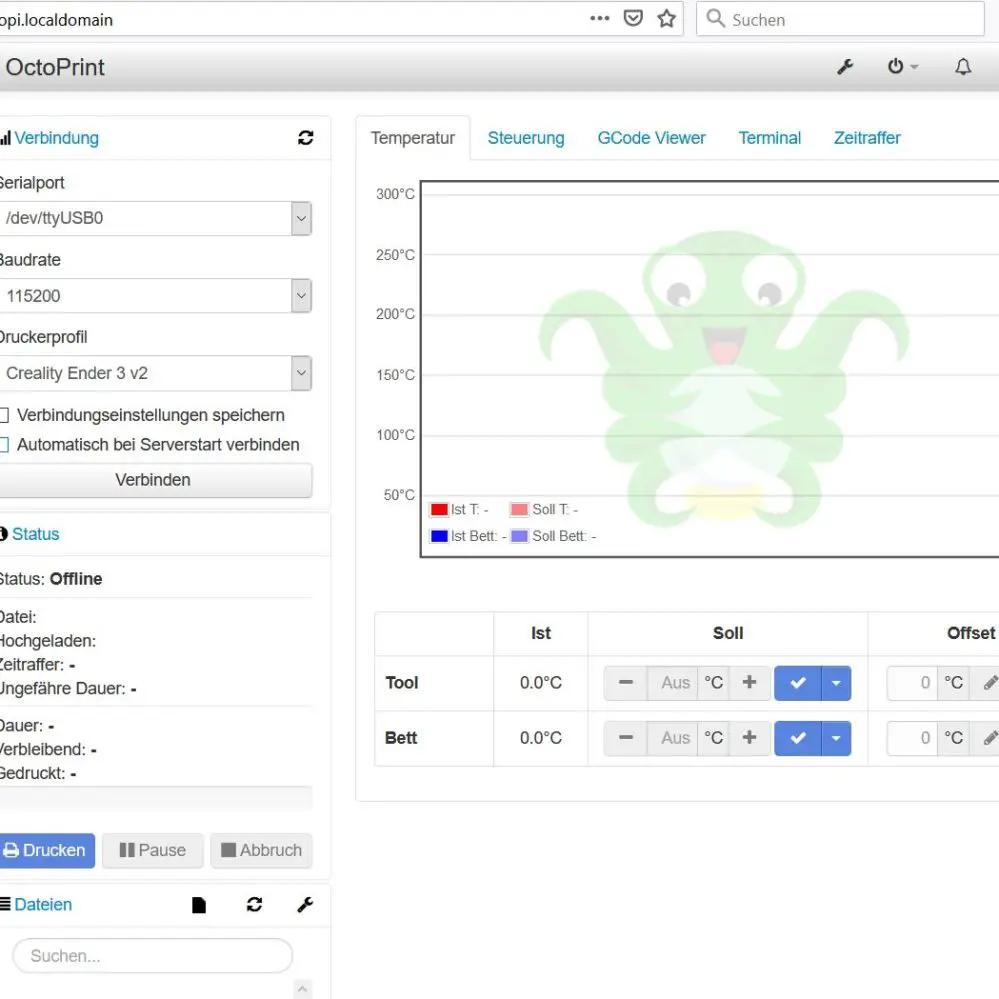The height and width of the screenshot is (999, 999).
Task: Toggle Ist Bett legend entry in graph
Action: click(x=468, y=536)
